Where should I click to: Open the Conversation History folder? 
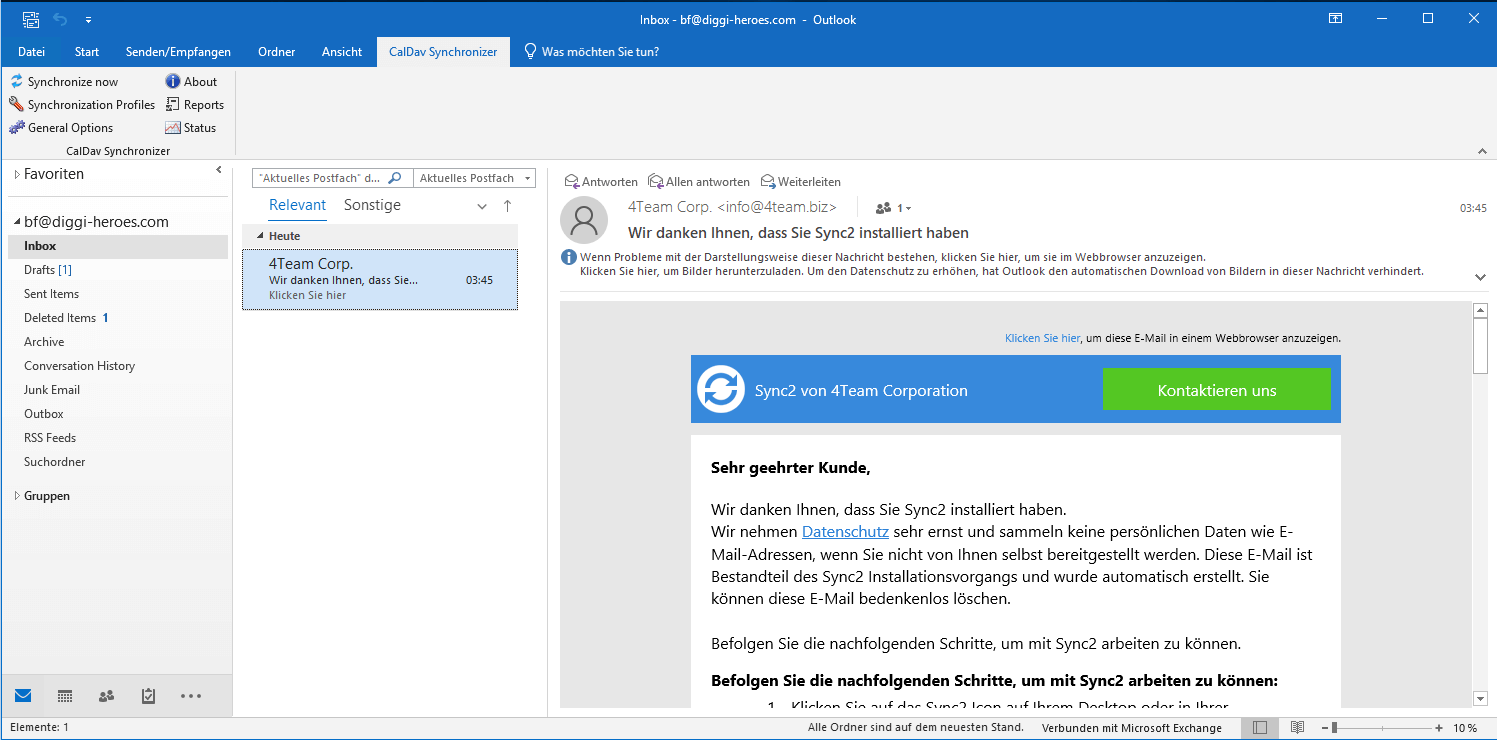[80, 366]
